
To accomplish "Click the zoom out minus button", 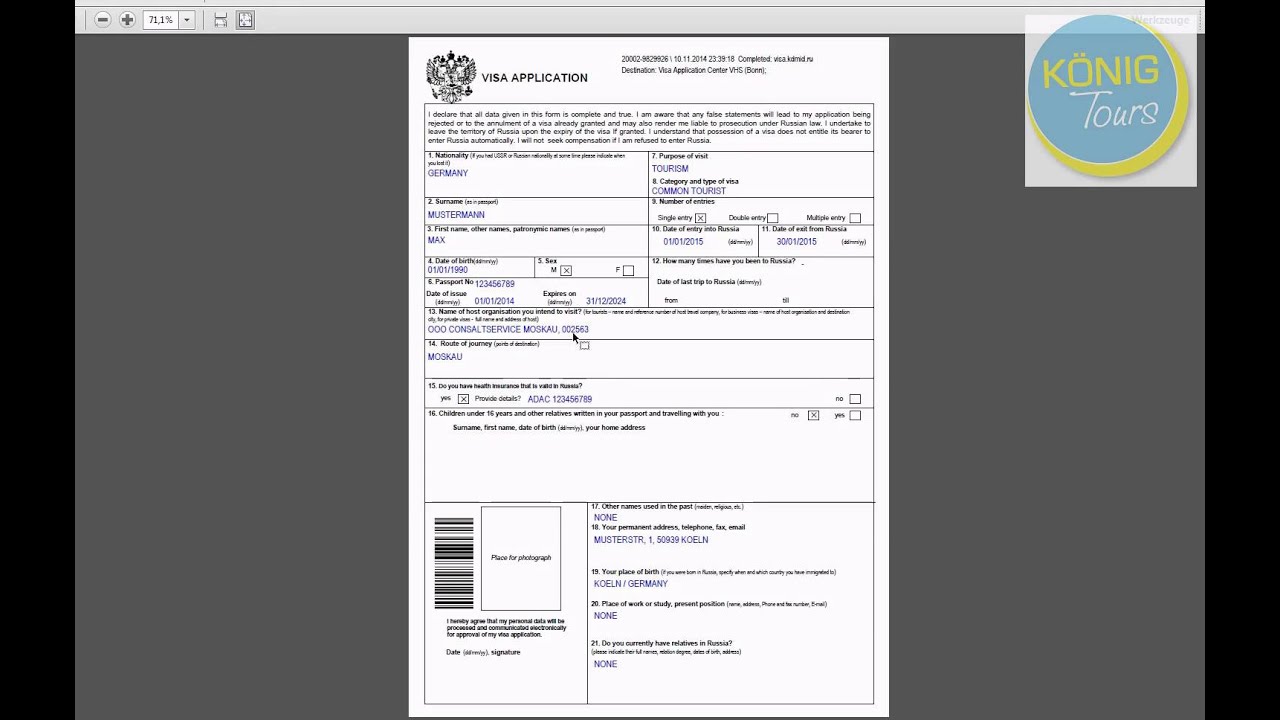I will [102, 20].
